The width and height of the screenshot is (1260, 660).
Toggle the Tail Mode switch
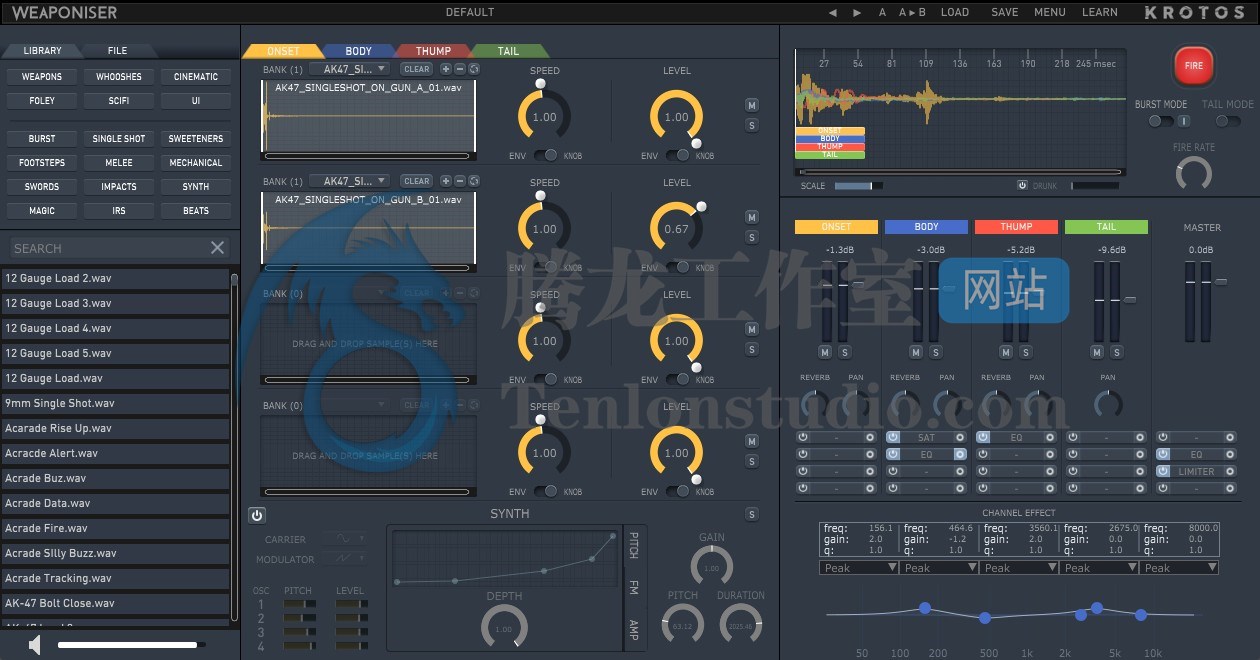point(1227,121)
